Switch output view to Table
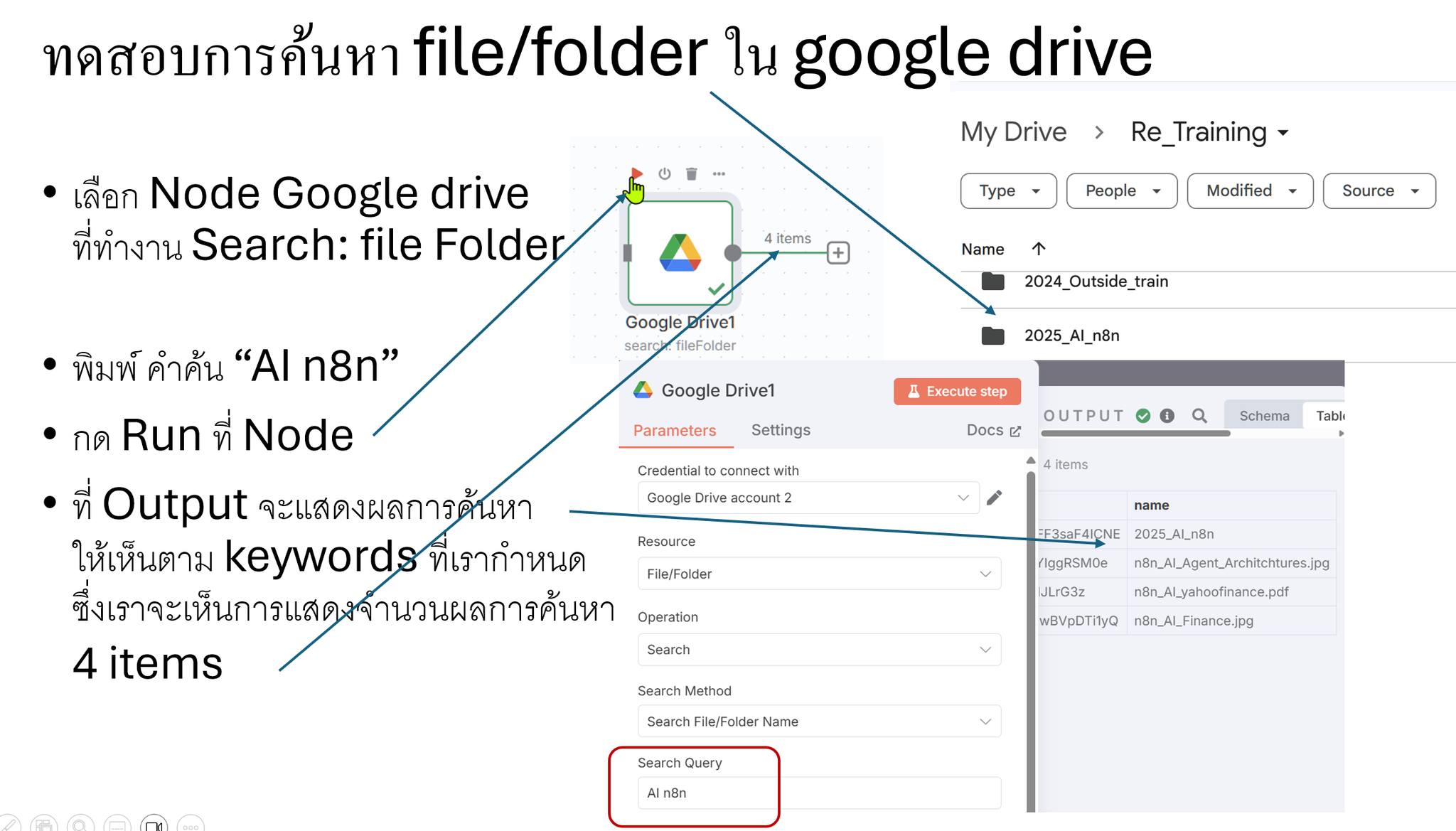 click(x=1327, y=416)
